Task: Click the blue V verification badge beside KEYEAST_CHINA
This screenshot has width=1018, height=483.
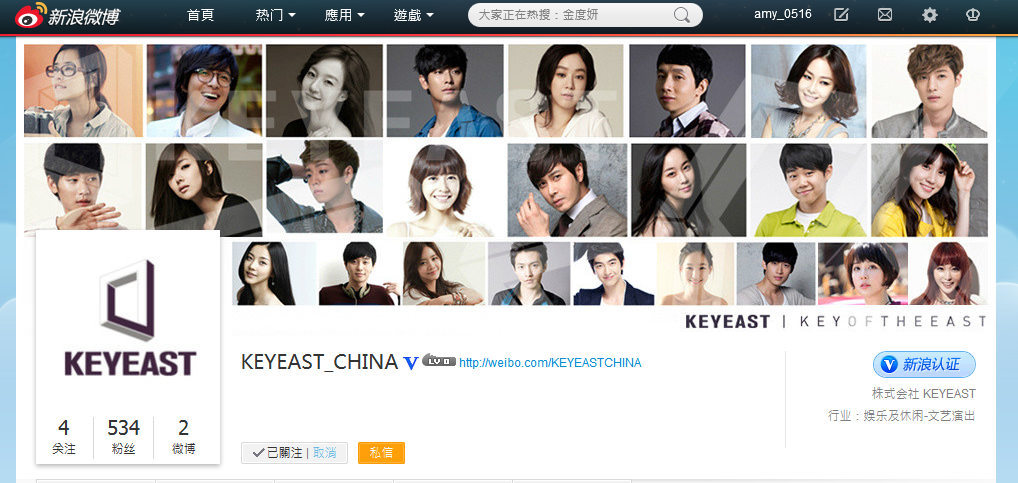Action: [410, 363]
